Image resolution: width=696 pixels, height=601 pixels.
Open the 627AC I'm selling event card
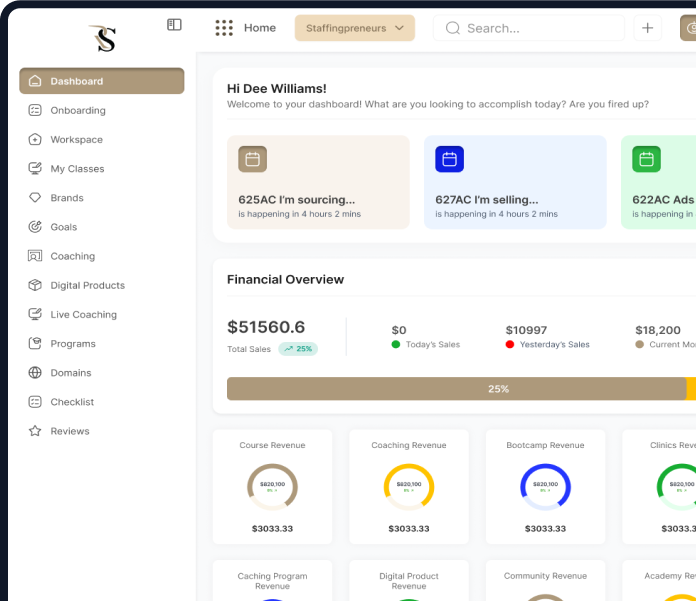pyautogui.click(x=515, y=182)
